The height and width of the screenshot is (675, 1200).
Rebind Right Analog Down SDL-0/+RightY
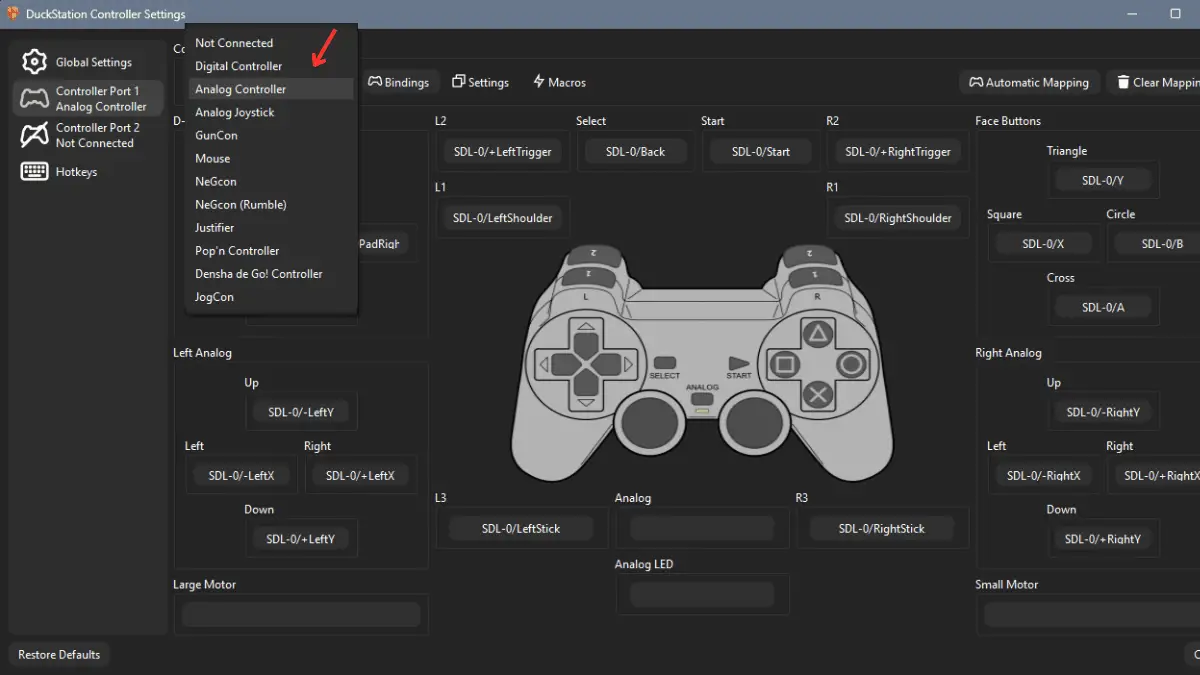pyautogui.click(x=1103, y=539)
